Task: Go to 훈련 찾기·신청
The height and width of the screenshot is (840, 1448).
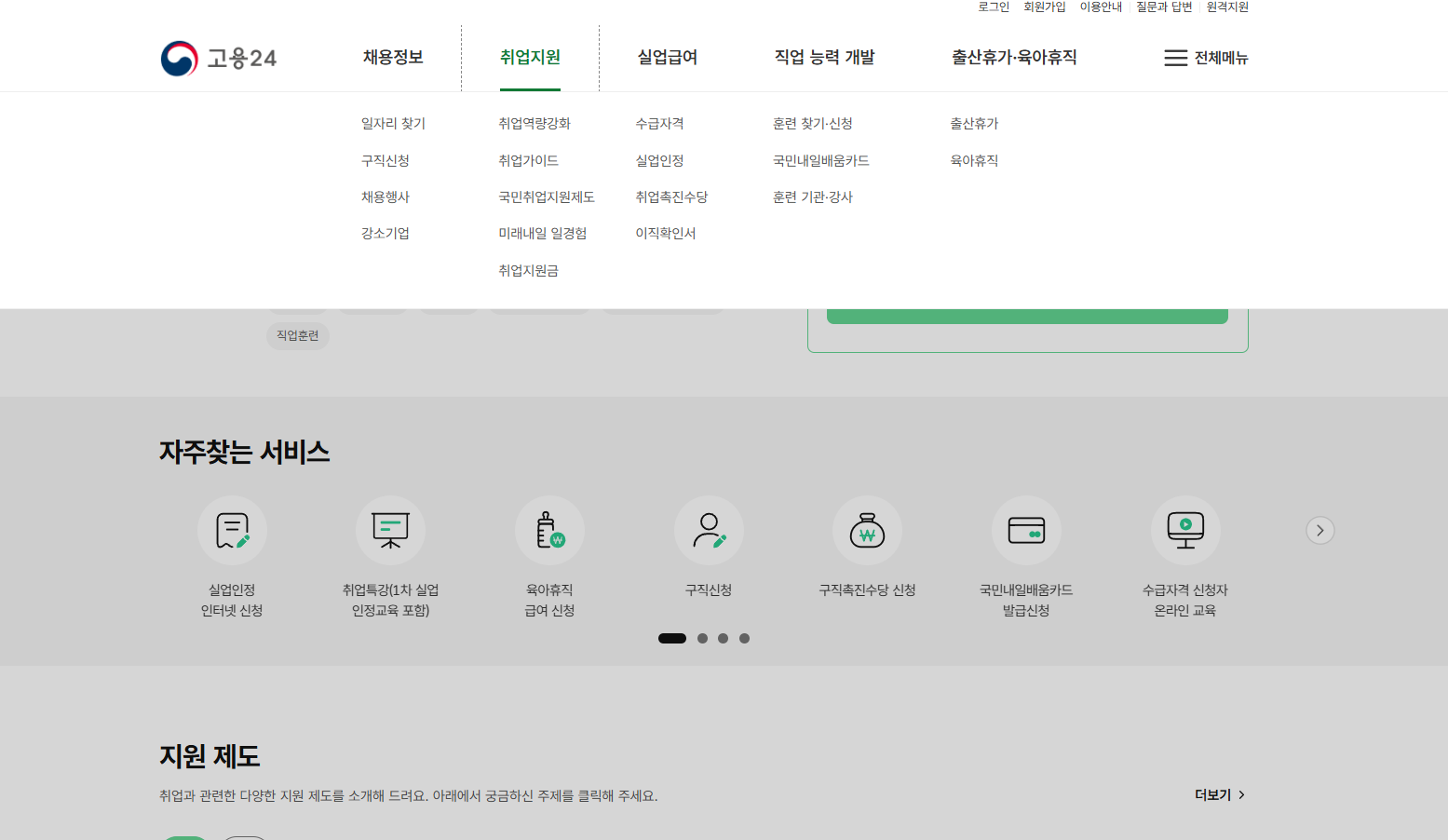Action: [x=815, y=122]
